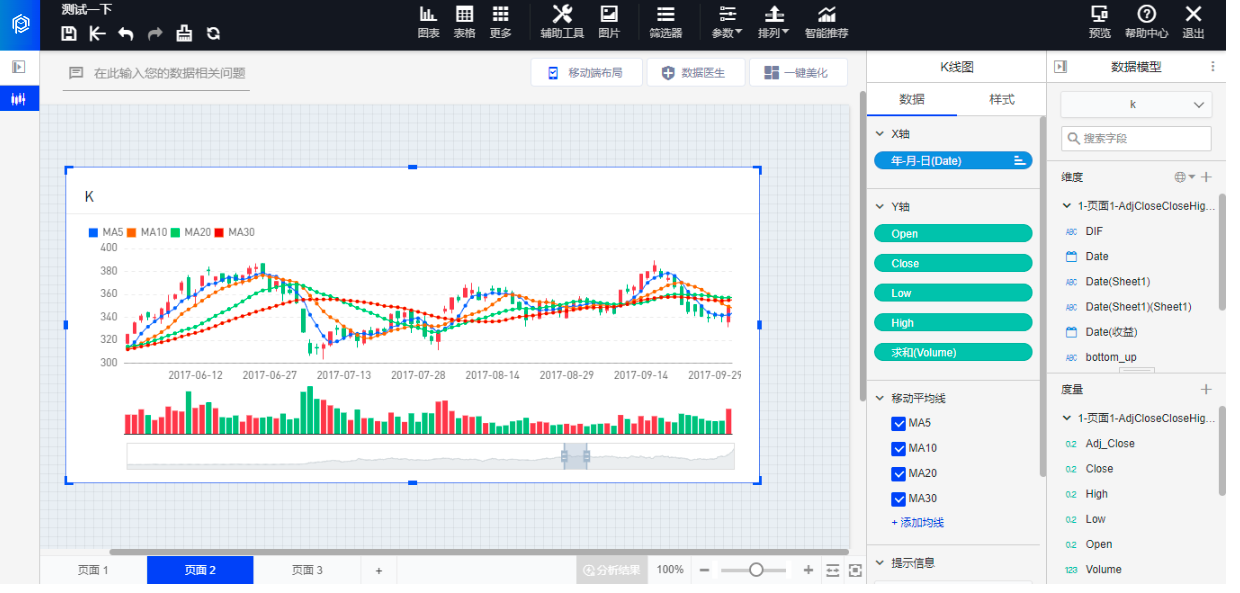Viewport: 1240px width, 593px height.
Task: Collapse the 数据模型 panel icon
Action: (x=1061, y=67)
